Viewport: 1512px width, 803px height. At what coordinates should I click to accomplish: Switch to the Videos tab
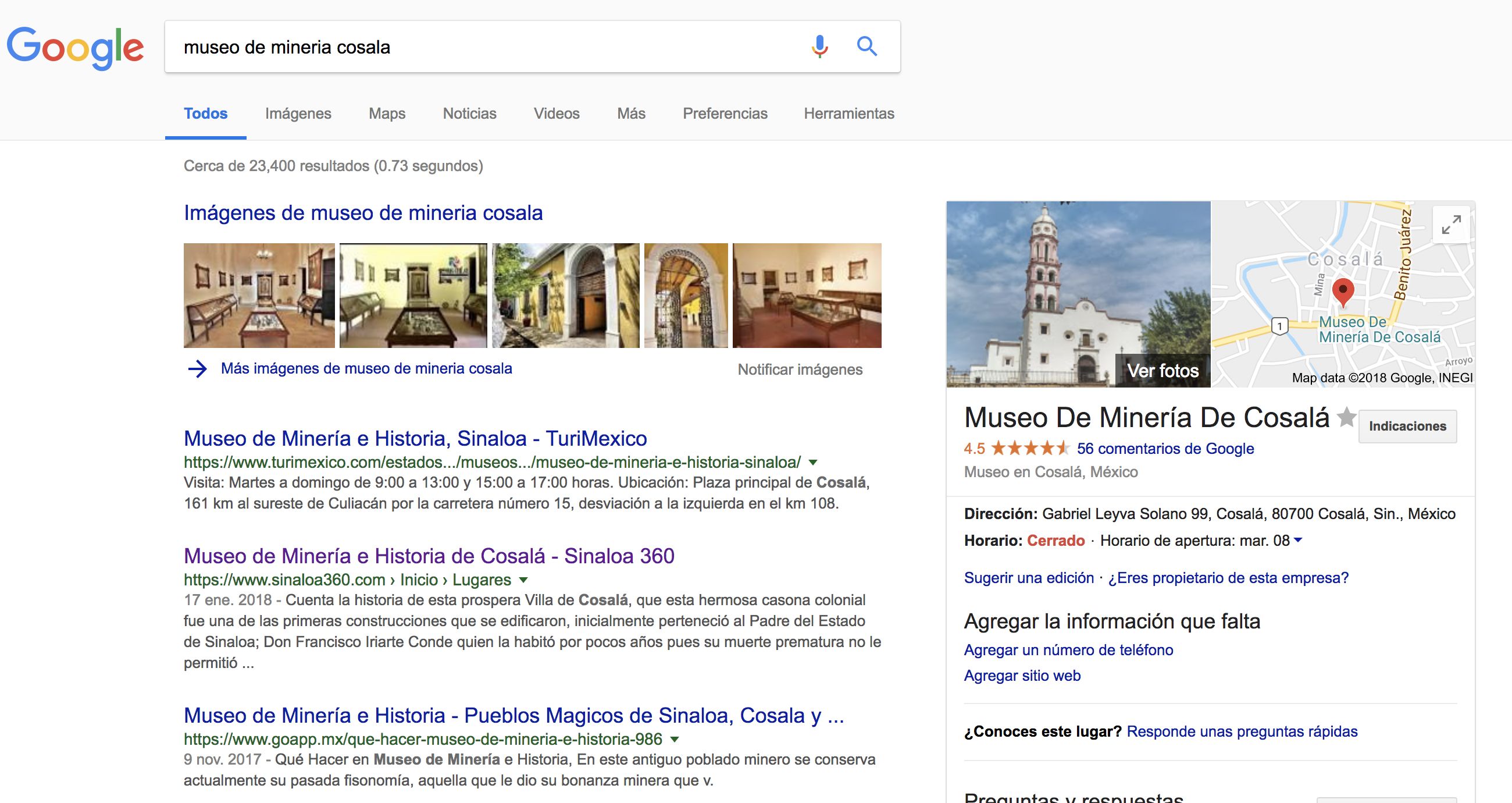point(557,113)
